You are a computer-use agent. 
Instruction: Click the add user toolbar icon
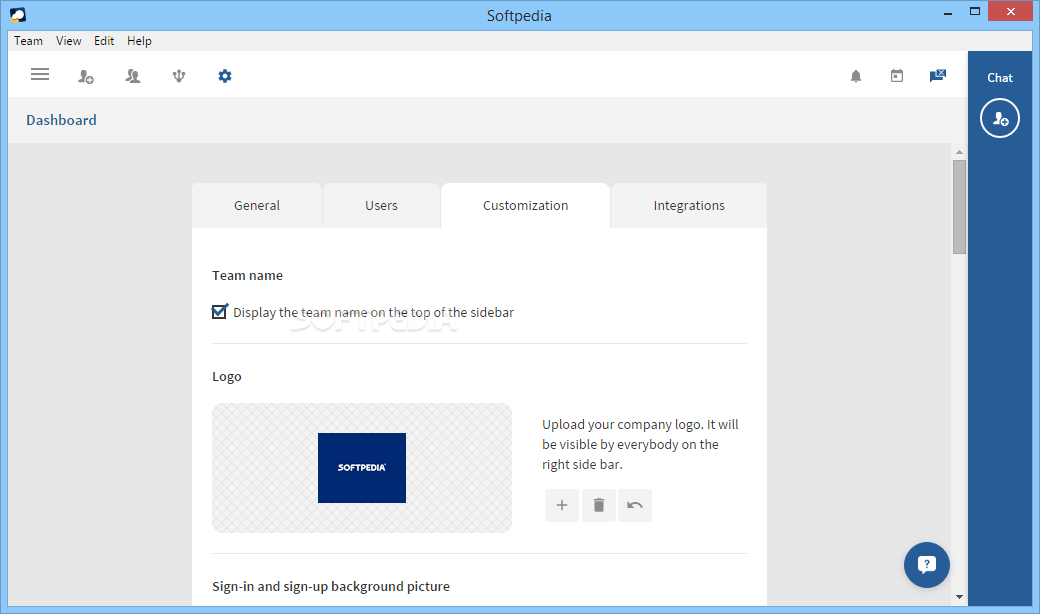coord(86,76)
